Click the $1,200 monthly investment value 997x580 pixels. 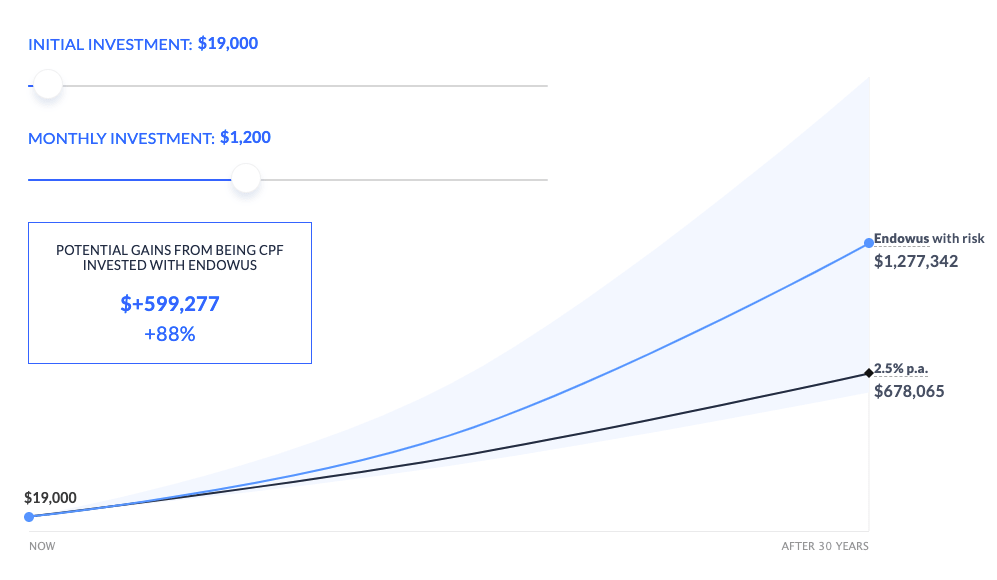click(245, 138)
